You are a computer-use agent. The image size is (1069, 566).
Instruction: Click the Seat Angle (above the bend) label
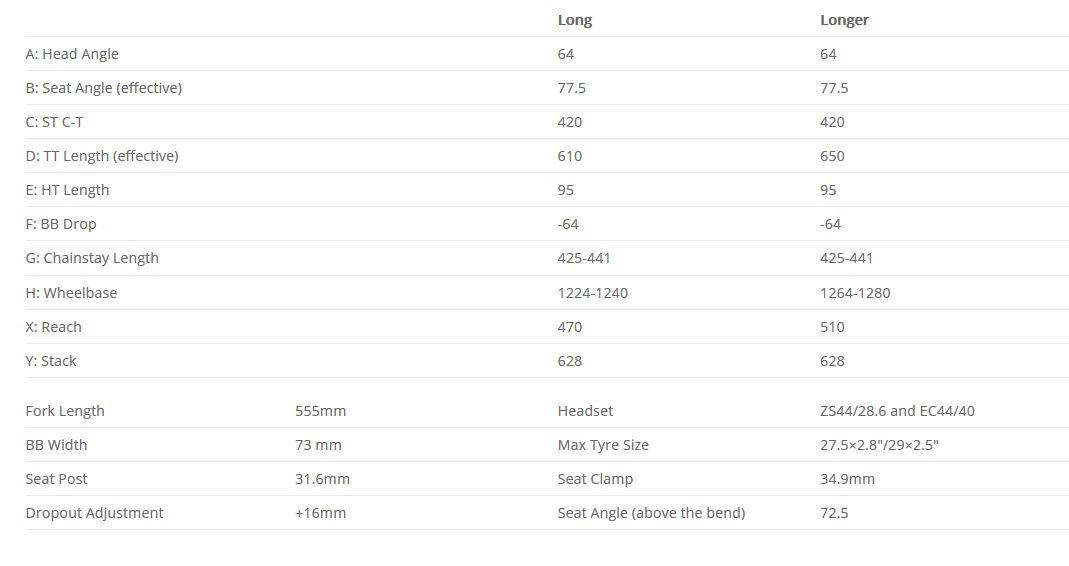[651, 513]
